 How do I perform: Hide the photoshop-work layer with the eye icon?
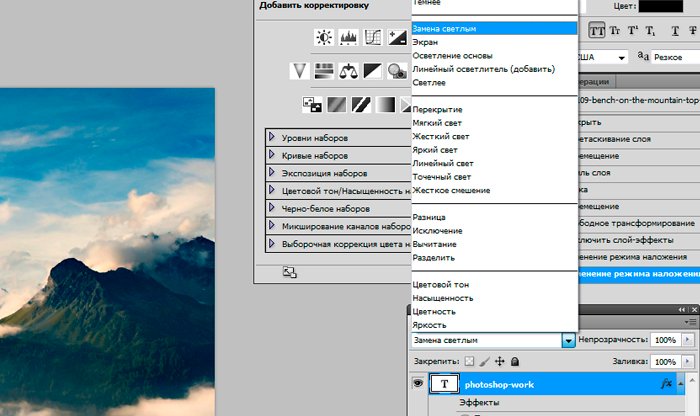coord(418,384)
